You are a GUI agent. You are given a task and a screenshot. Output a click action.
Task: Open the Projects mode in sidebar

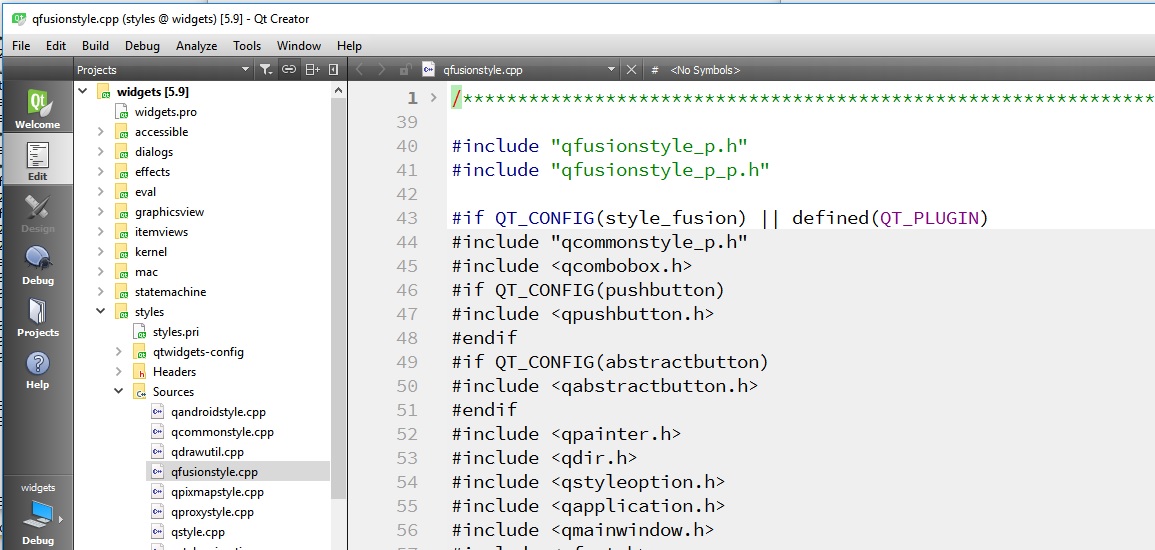pyautogui.click(x=37, y=317)
